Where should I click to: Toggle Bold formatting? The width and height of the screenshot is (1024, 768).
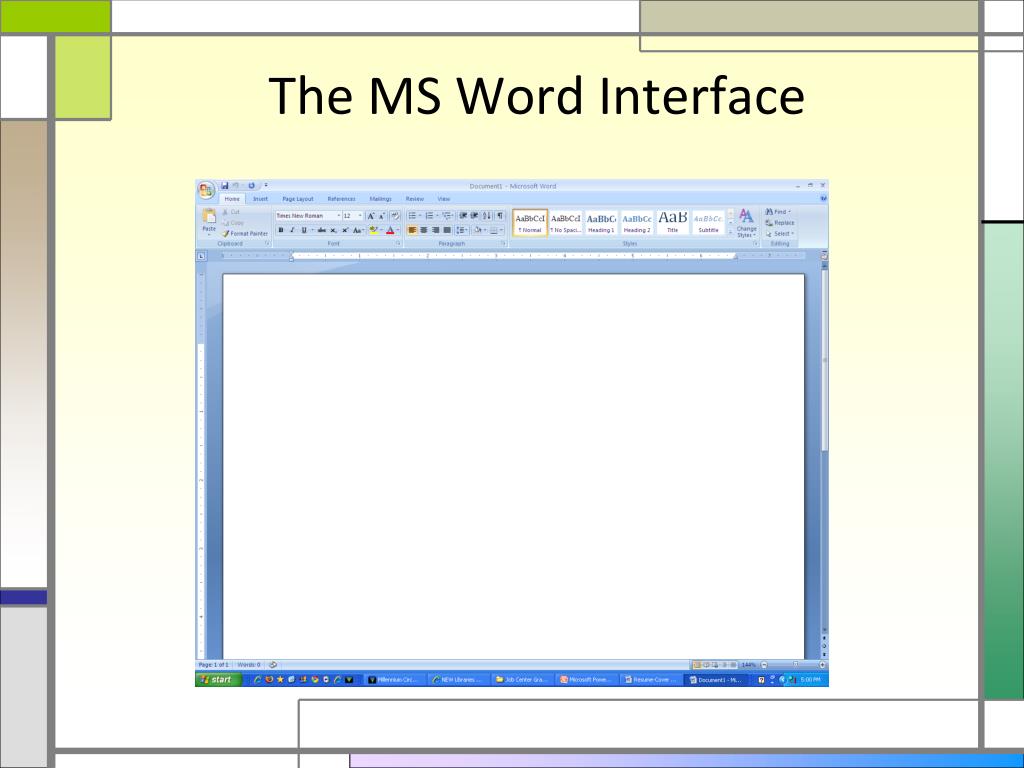281,230
